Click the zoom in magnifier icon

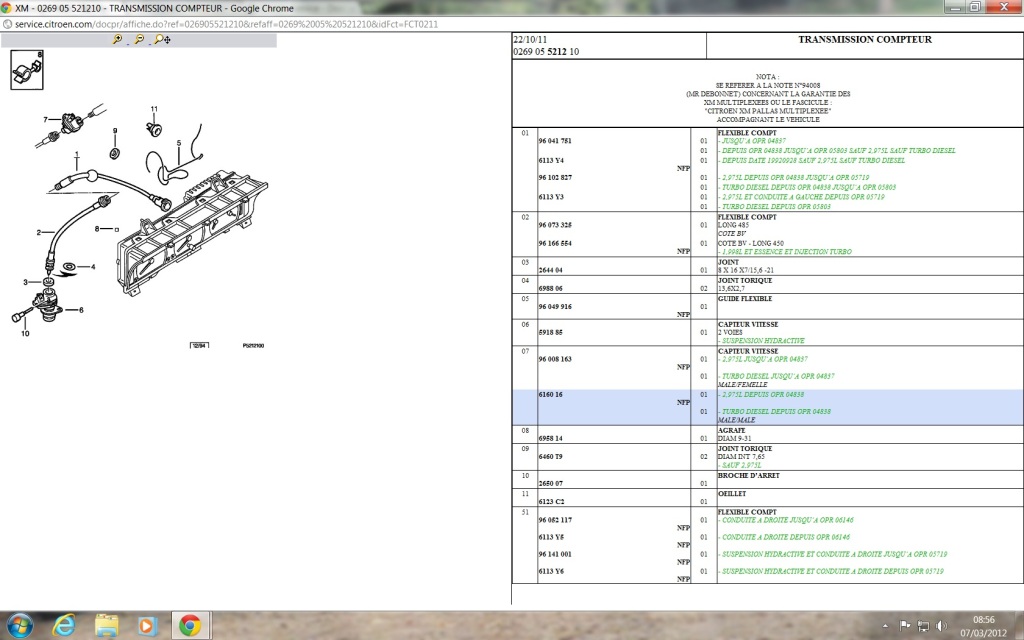117,40
